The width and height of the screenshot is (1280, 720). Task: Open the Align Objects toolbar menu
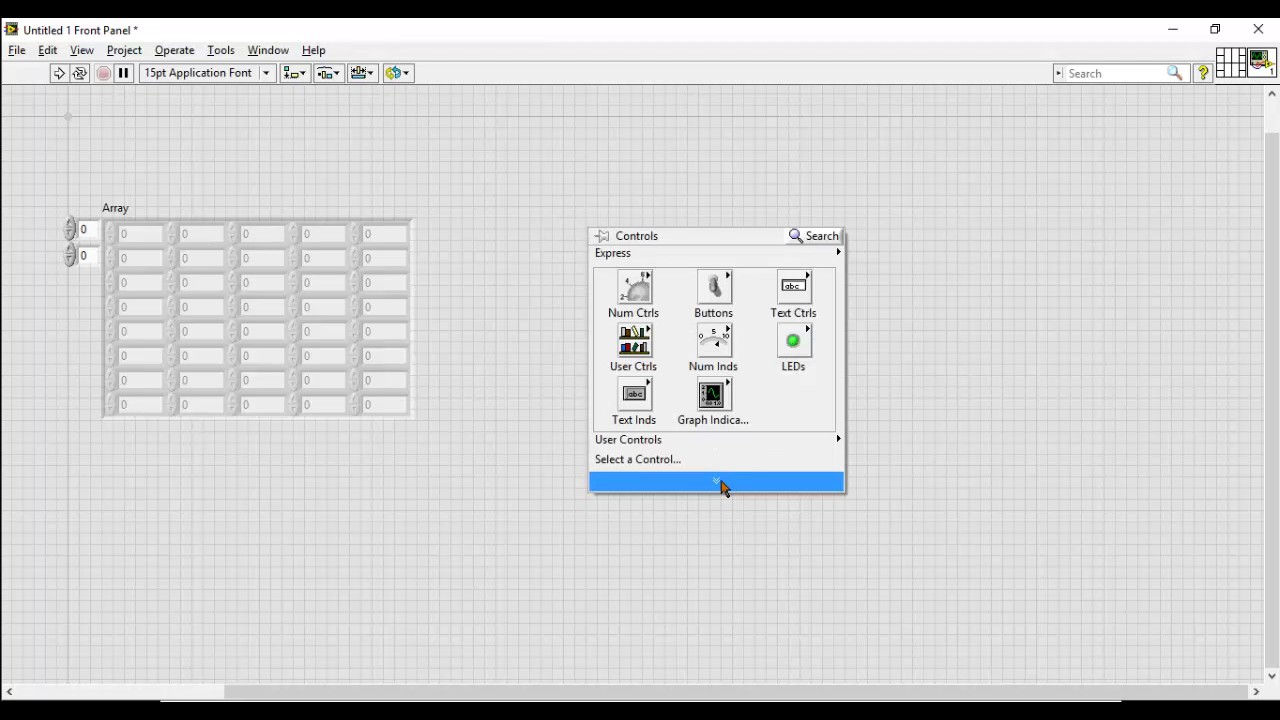pos(295,73)
